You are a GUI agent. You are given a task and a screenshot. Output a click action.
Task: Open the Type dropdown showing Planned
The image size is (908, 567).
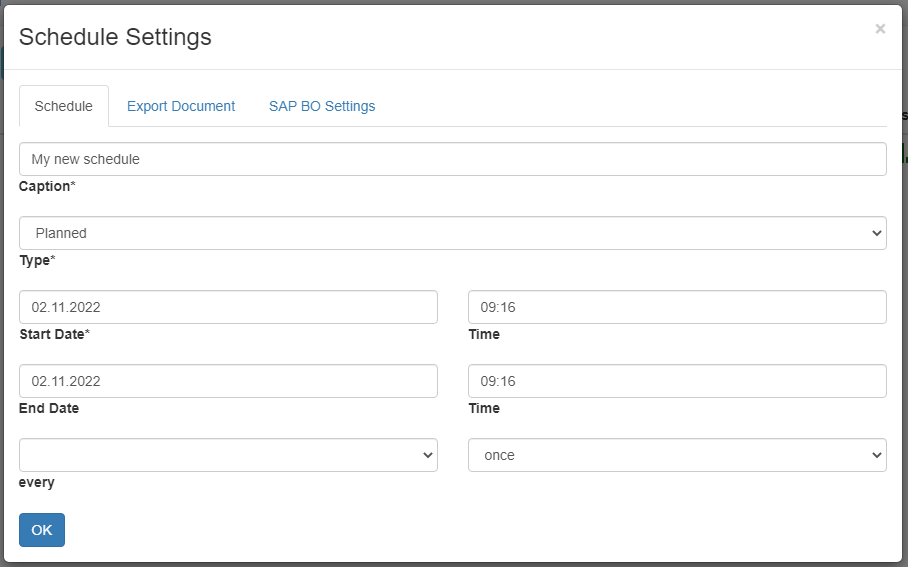452,233
